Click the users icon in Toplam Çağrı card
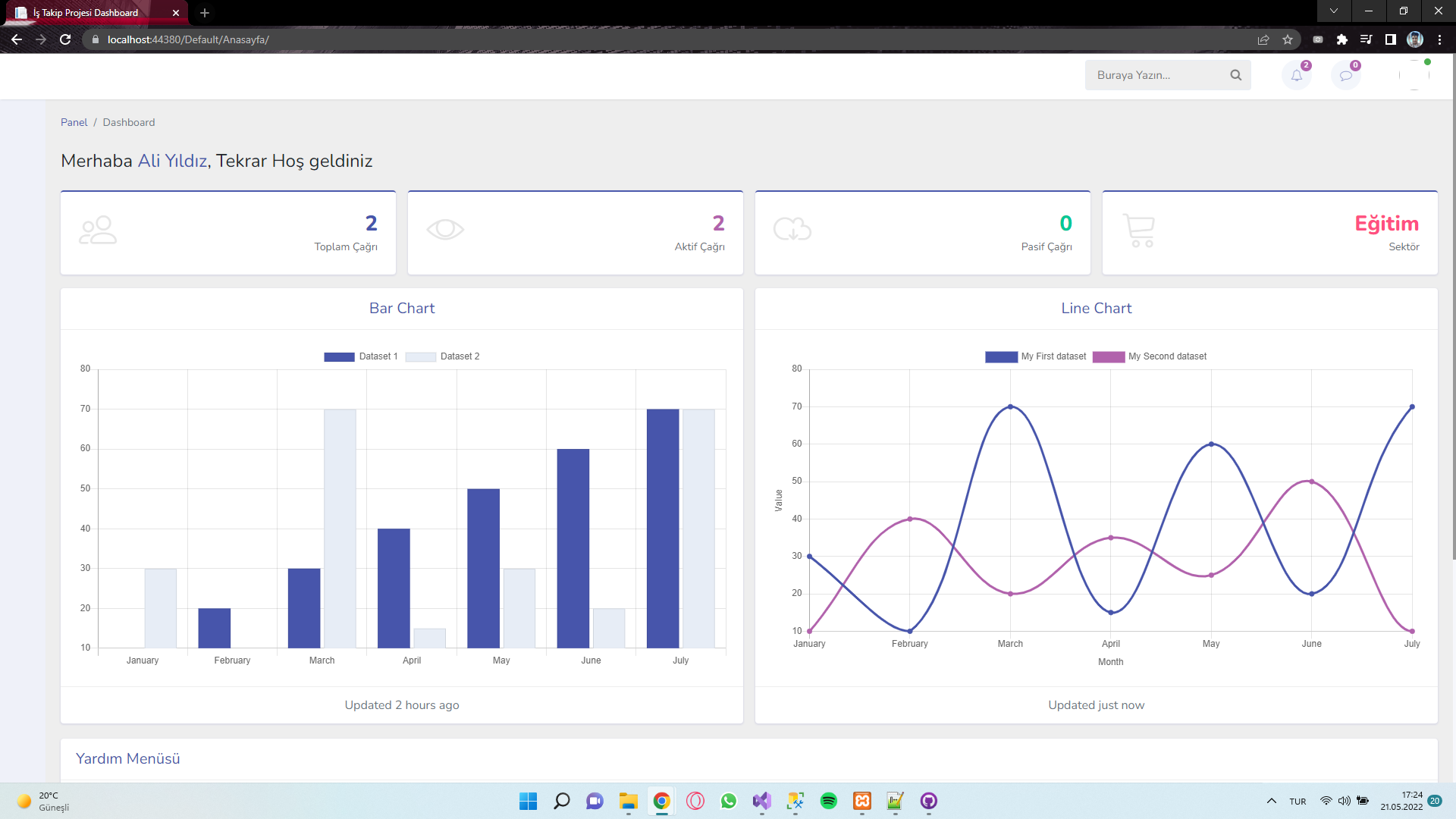 coord(98,231)
